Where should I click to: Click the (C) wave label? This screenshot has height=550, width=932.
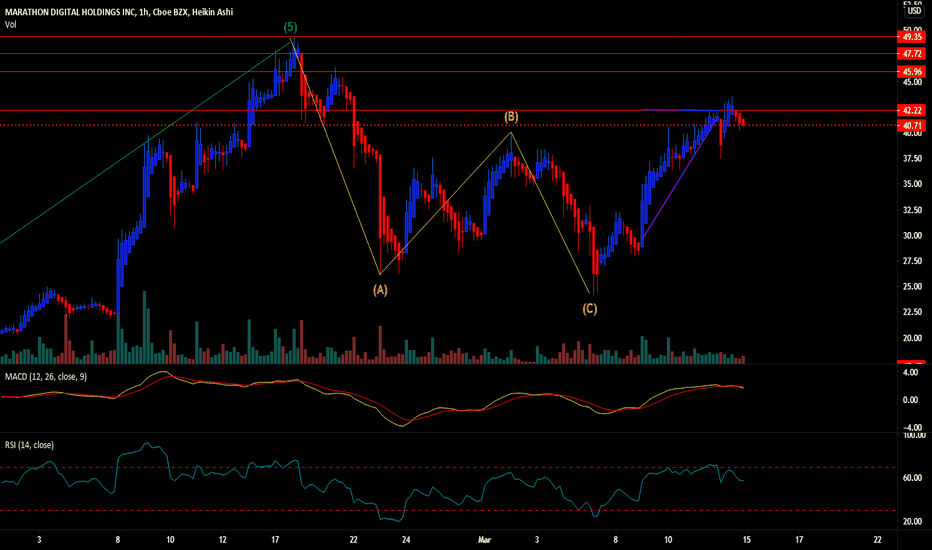point(590,308)
